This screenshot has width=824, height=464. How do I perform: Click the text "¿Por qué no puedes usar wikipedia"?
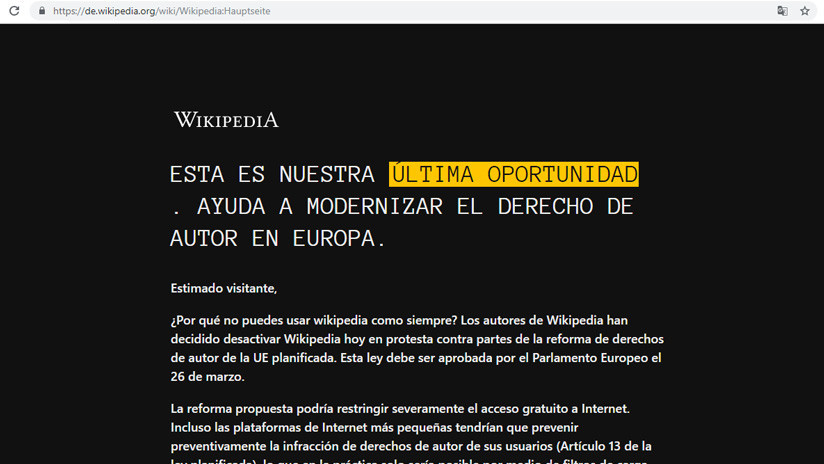270,321
